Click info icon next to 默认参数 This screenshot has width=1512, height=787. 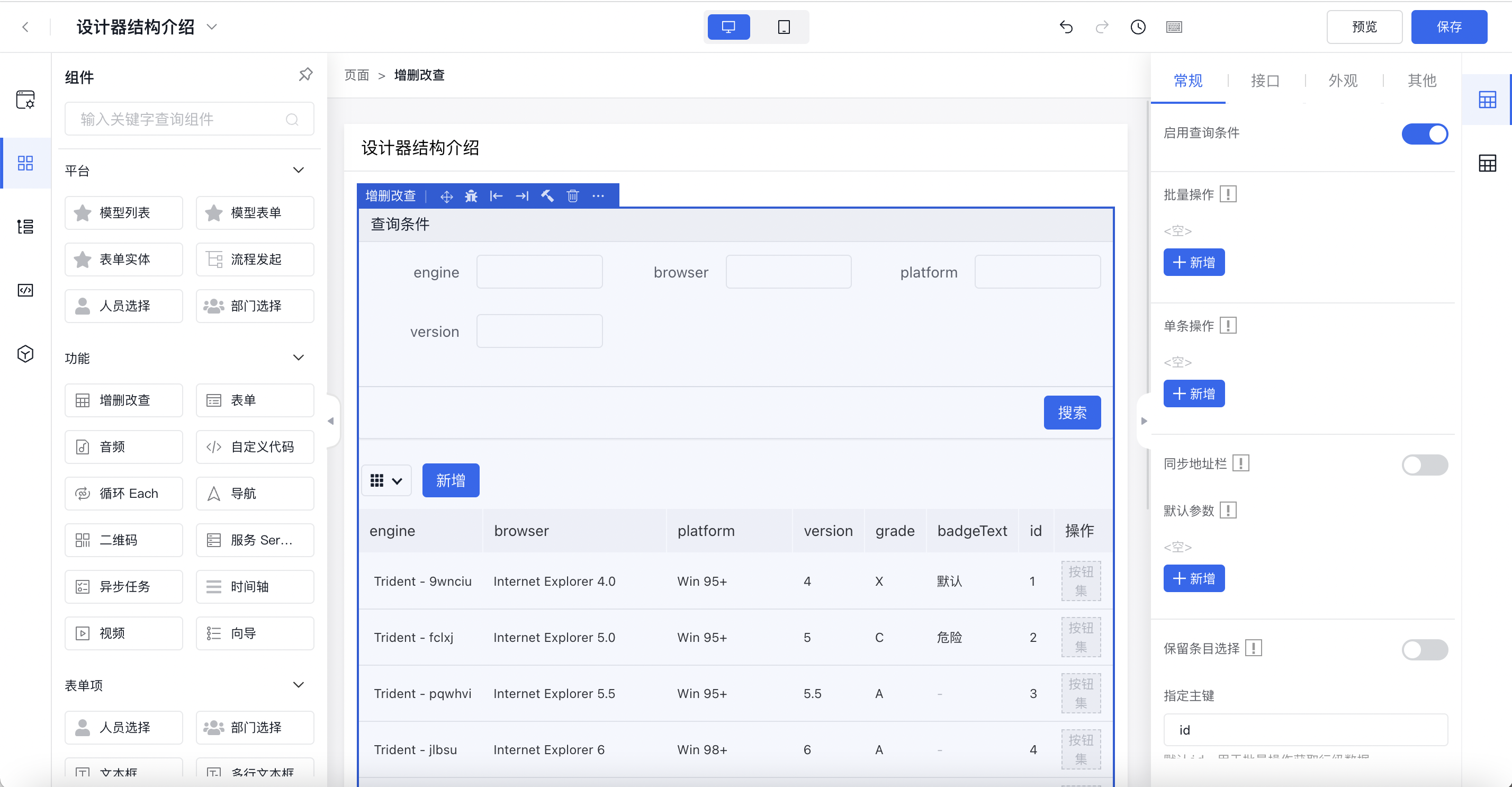point(1228,511)
